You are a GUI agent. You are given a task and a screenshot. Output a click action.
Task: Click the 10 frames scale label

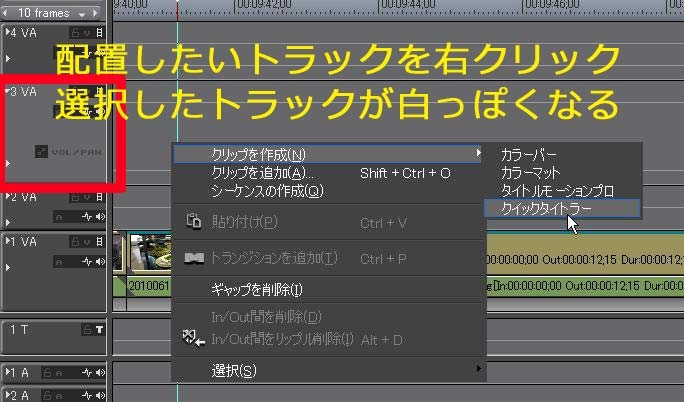click(44, 13)
